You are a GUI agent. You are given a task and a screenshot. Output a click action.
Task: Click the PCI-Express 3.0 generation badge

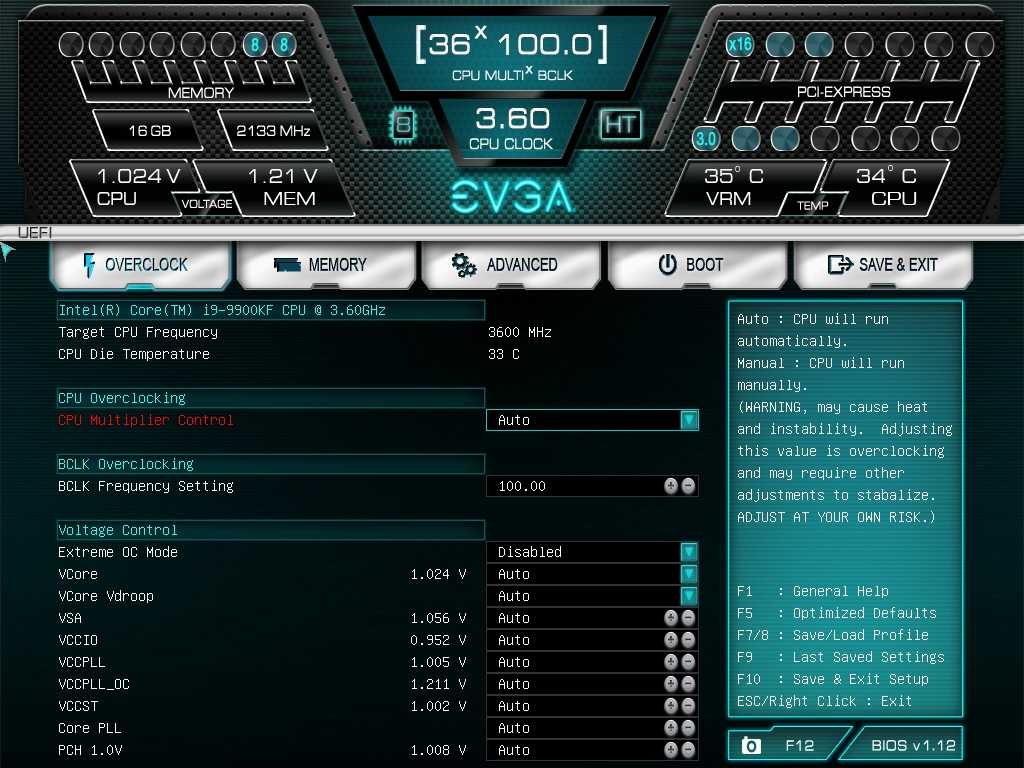[x=706, y=138]
